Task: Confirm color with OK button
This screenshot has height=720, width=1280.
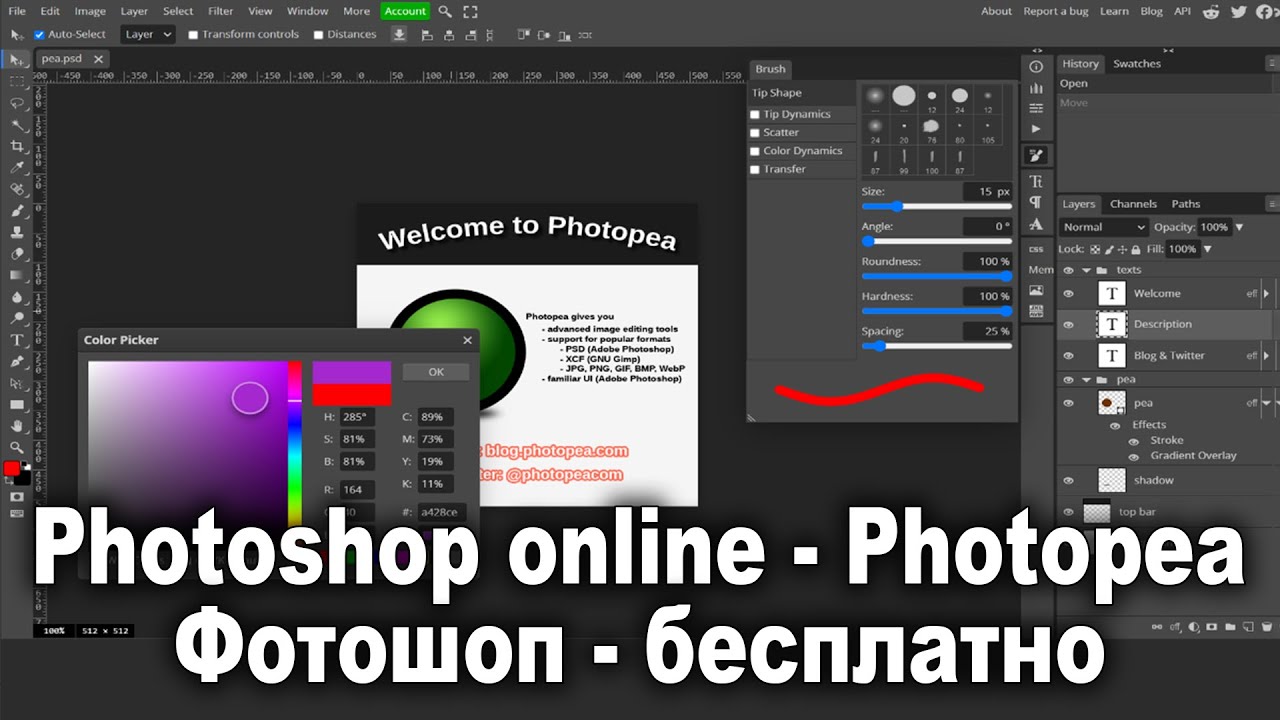Action: (x=436, y=372)
